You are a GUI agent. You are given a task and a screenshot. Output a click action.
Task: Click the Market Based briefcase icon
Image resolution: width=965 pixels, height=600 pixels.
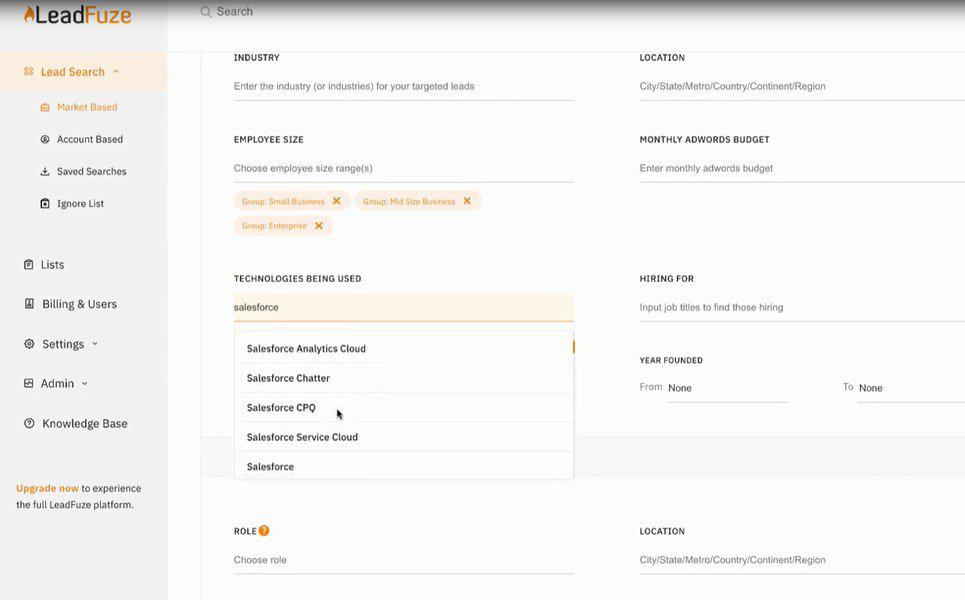(45, 107)
